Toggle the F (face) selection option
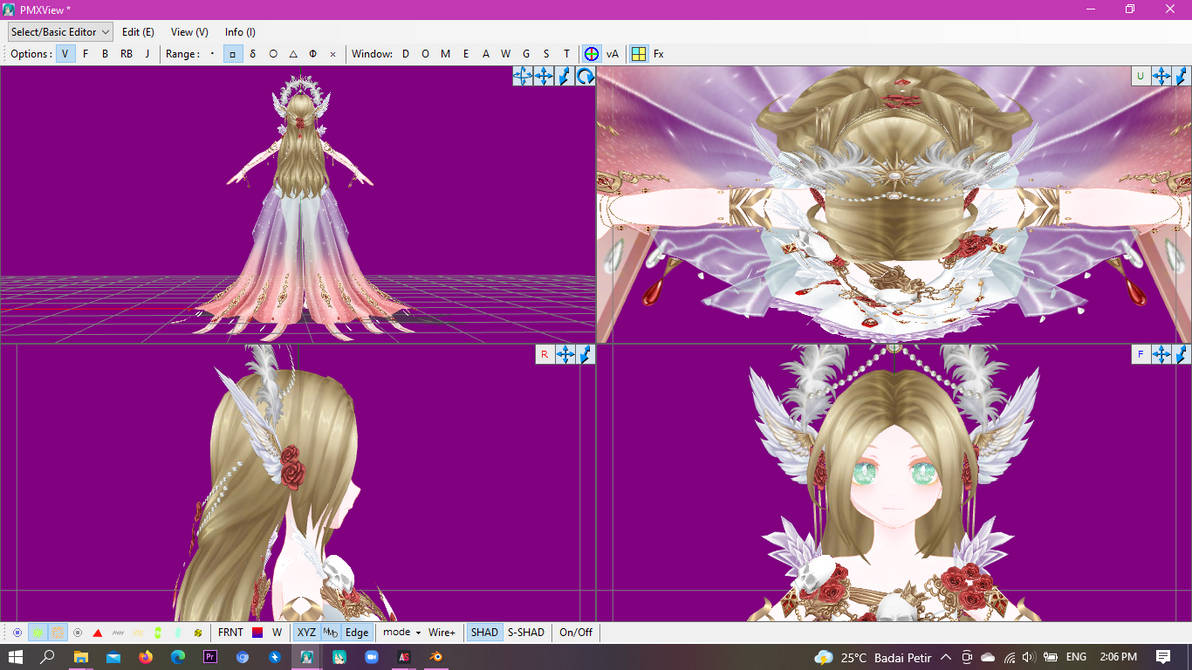The height and width of the screenshot is (670, 1192). click(x=85, y=54)
